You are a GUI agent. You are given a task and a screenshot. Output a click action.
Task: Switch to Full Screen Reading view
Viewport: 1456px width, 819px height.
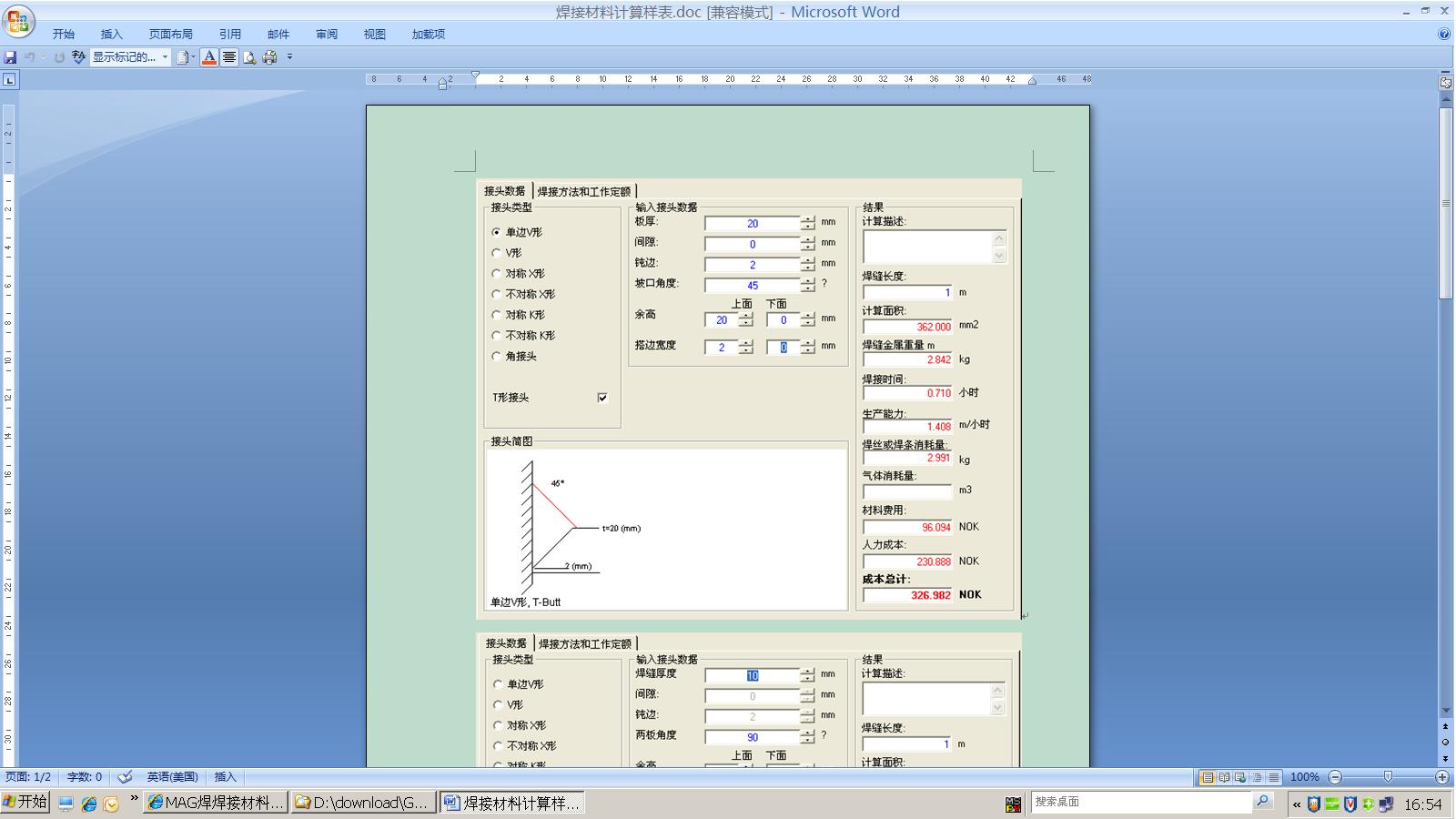[x=1224, y=777]
